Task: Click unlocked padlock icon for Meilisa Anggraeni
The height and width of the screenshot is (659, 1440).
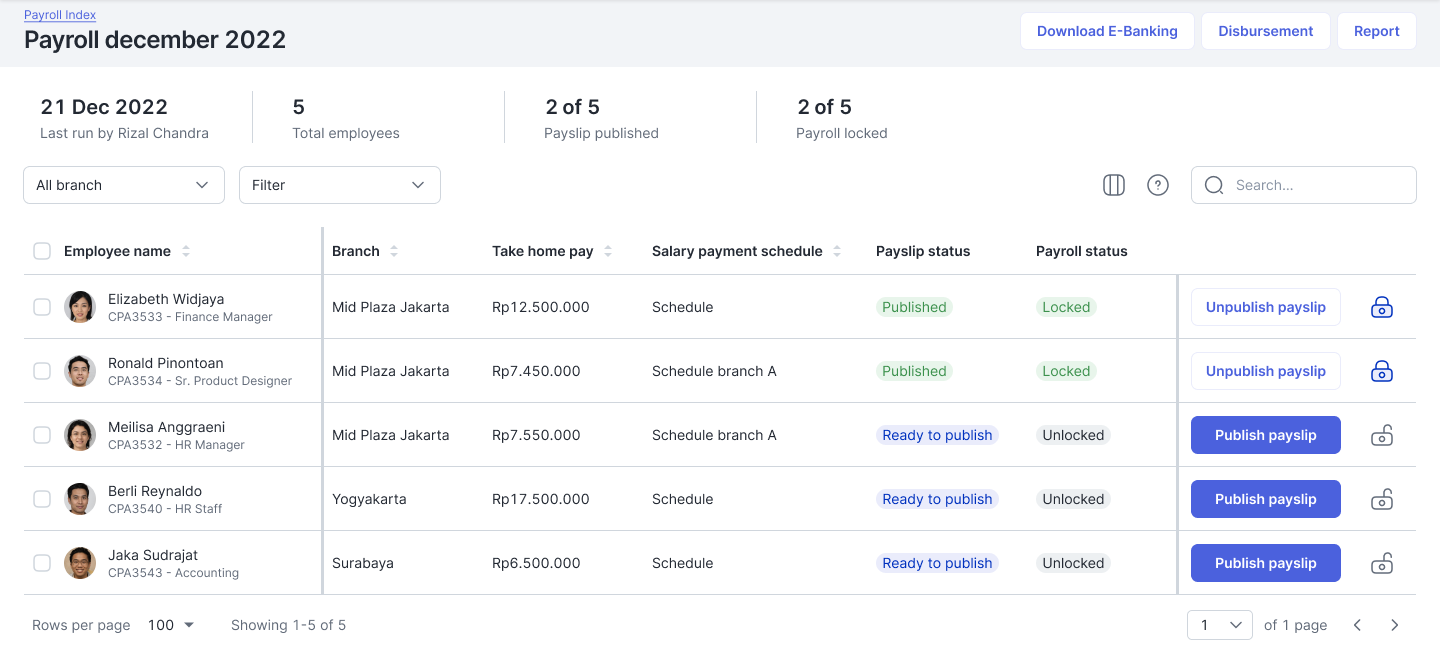Action: tap(1381, 435)
